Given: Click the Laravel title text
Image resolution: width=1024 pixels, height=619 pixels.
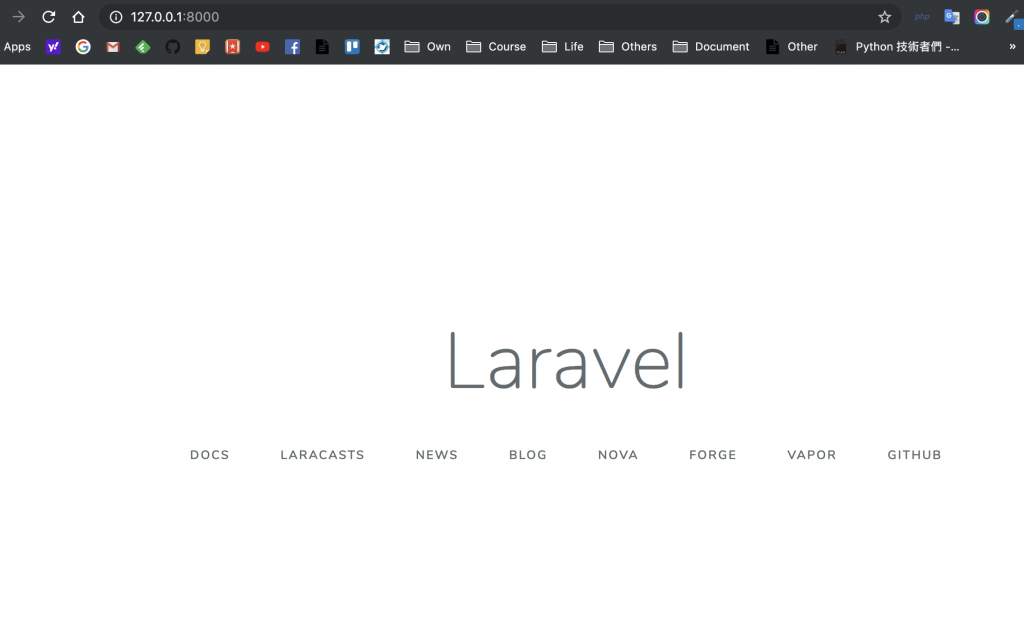Looking at the screenshot, I should click(566, 360).
